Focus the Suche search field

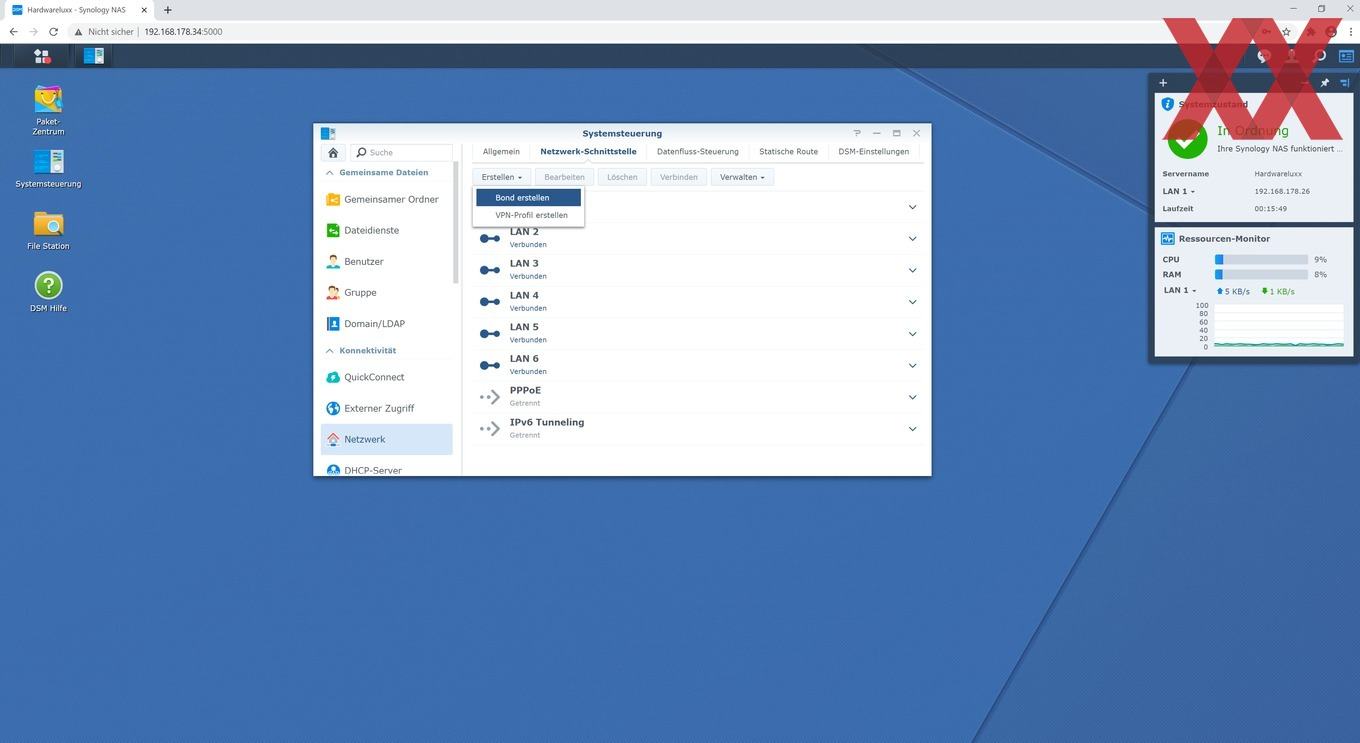pos(402,153)
